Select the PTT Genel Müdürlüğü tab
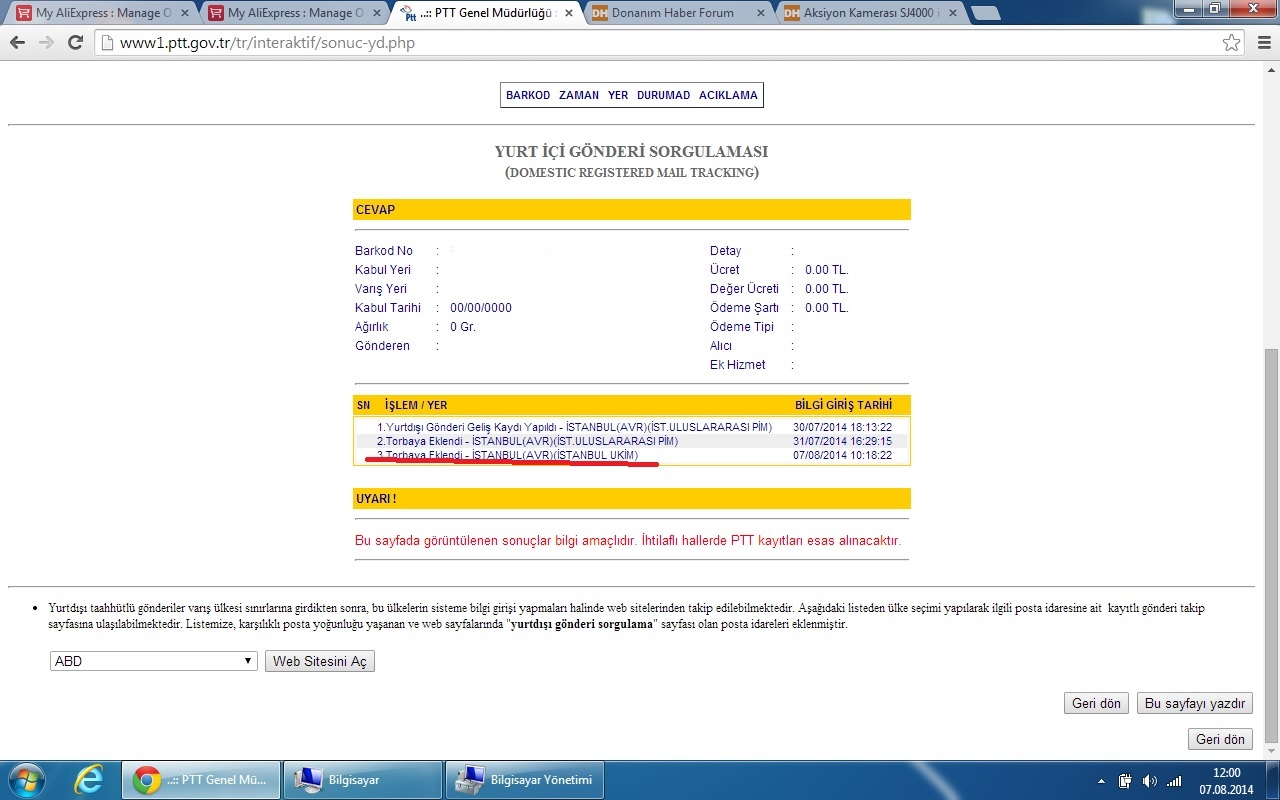This screenshot has width=1280, height=800. pyautogui.click(x=484, y=13)
